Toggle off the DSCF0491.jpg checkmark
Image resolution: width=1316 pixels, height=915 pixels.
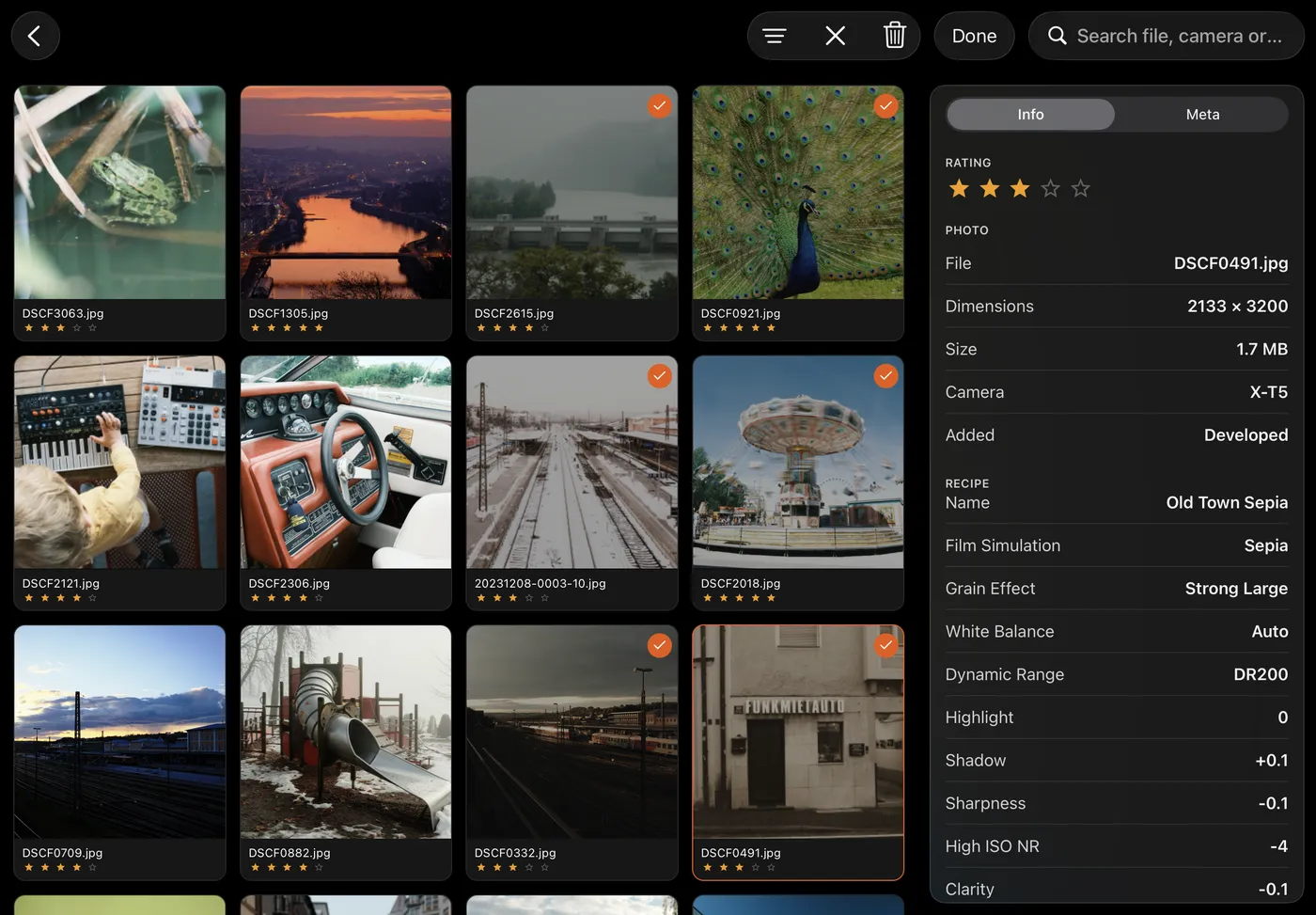tap(885, 645)
